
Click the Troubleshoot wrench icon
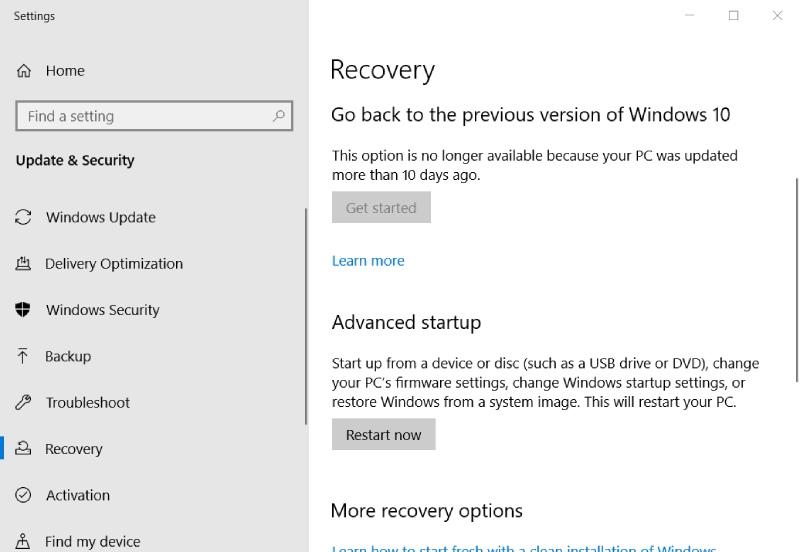(x=23, y=403)
